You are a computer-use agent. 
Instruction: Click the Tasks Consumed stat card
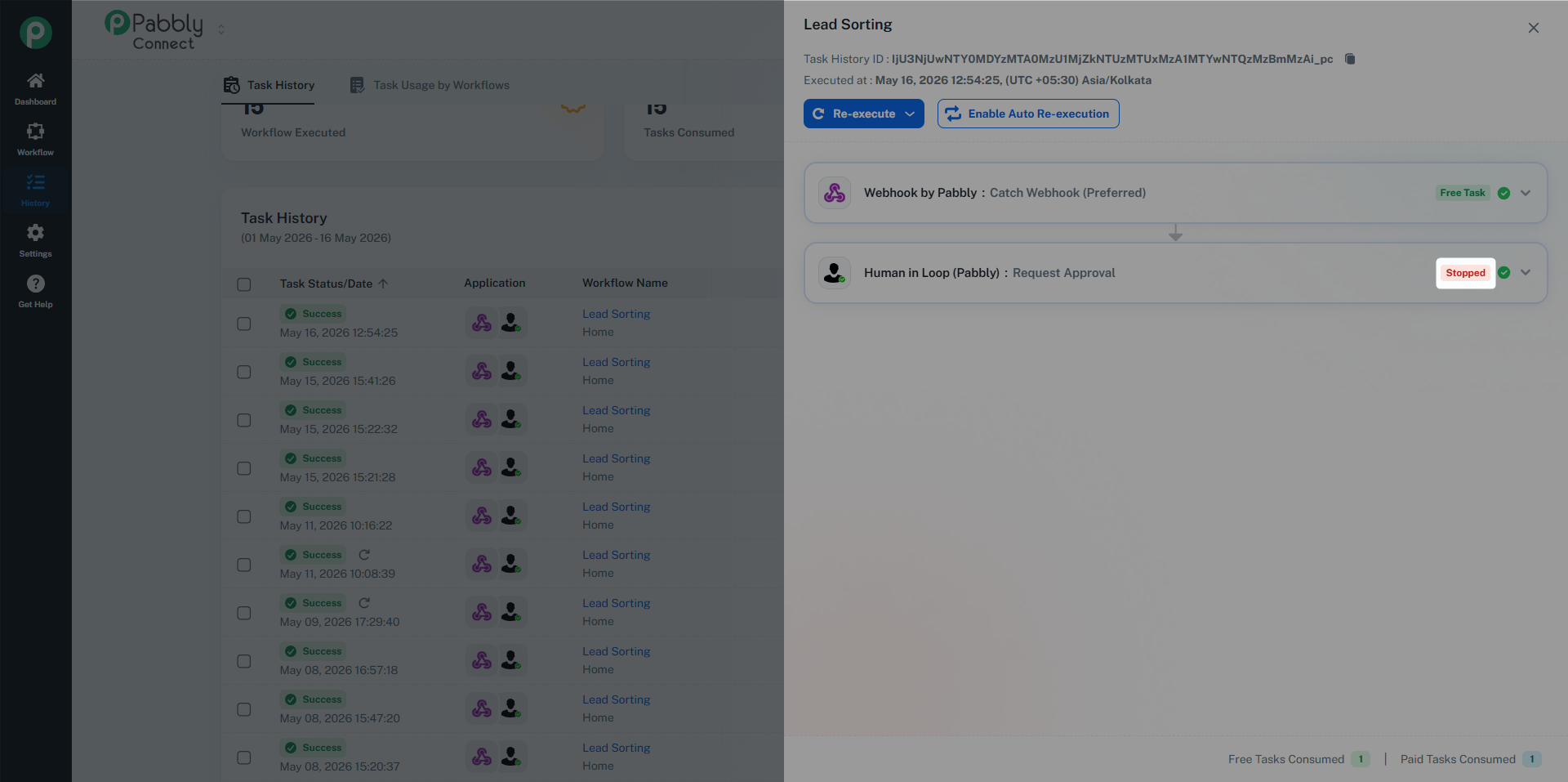tap(704, 131)
